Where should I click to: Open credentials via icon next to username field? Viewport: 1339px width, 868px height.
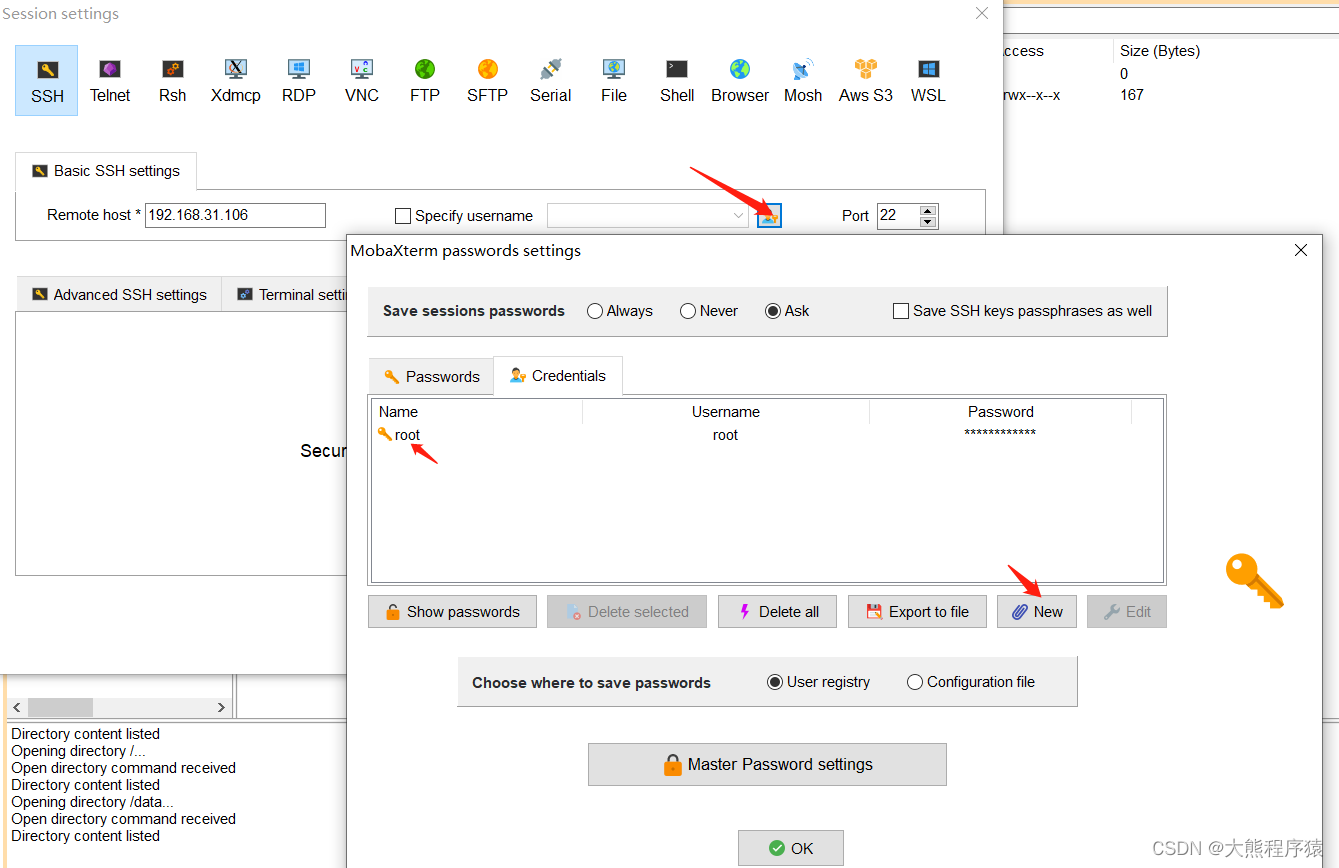click(769, 215)
